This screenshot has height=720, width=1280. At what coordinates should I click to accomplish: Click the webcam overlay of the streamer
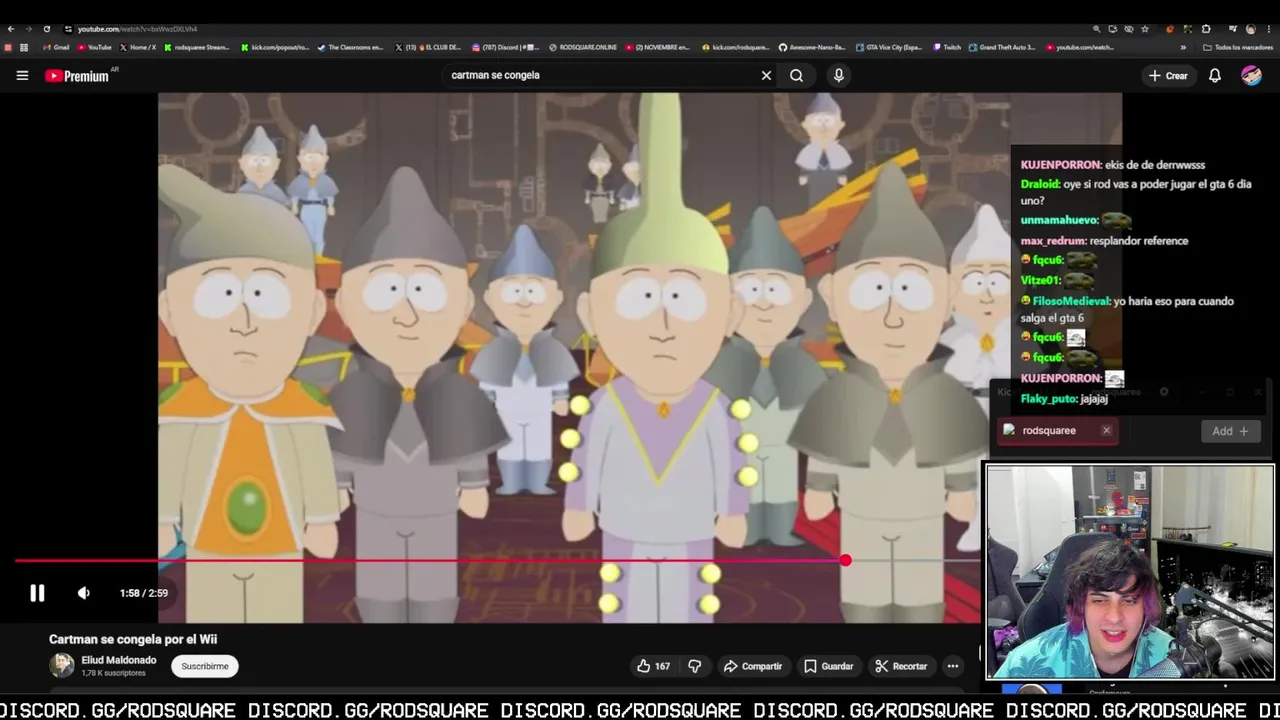[1130, 572]
